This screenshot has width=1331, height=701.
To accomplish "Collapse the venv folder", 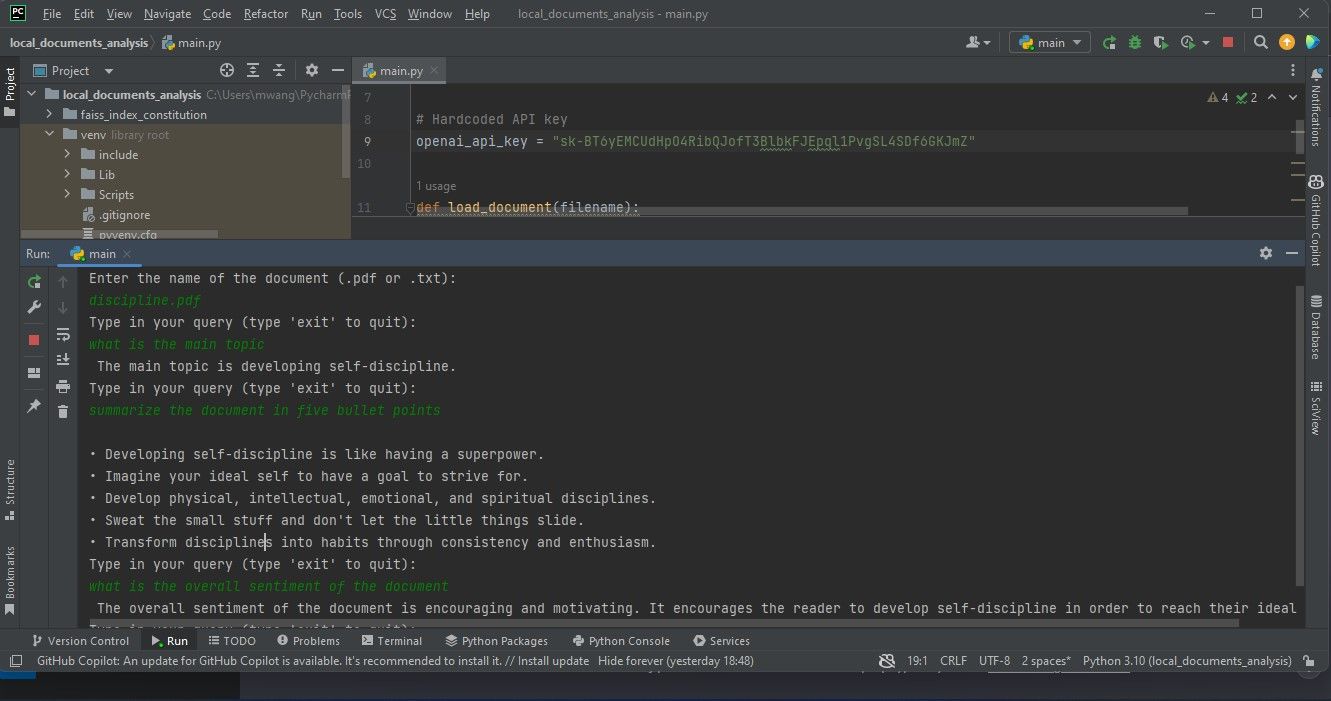I will coord(49,134).
